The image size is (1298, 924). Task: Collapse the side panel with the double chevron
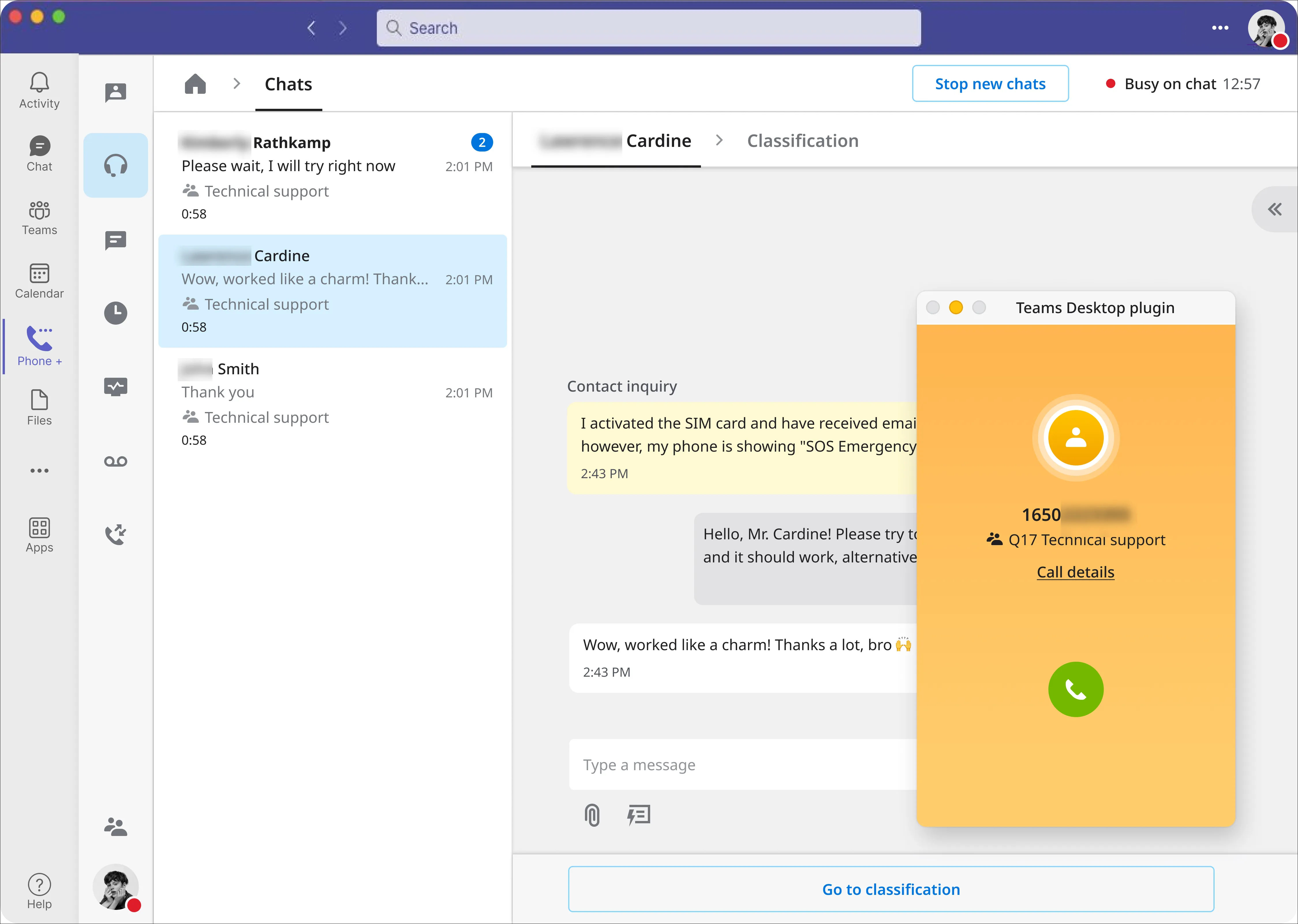(x=1274, y=210)
